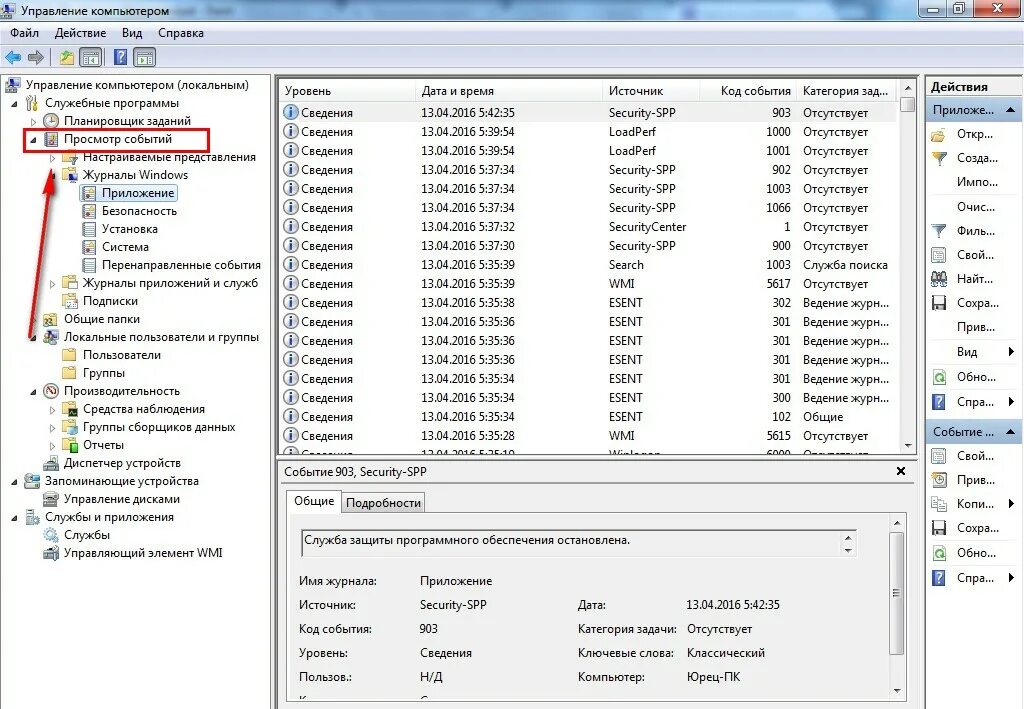The height and width of the screenshot is (709, 1024).
Task: Click the filter funnel icon next to Филь...
Action: point(938,231)
